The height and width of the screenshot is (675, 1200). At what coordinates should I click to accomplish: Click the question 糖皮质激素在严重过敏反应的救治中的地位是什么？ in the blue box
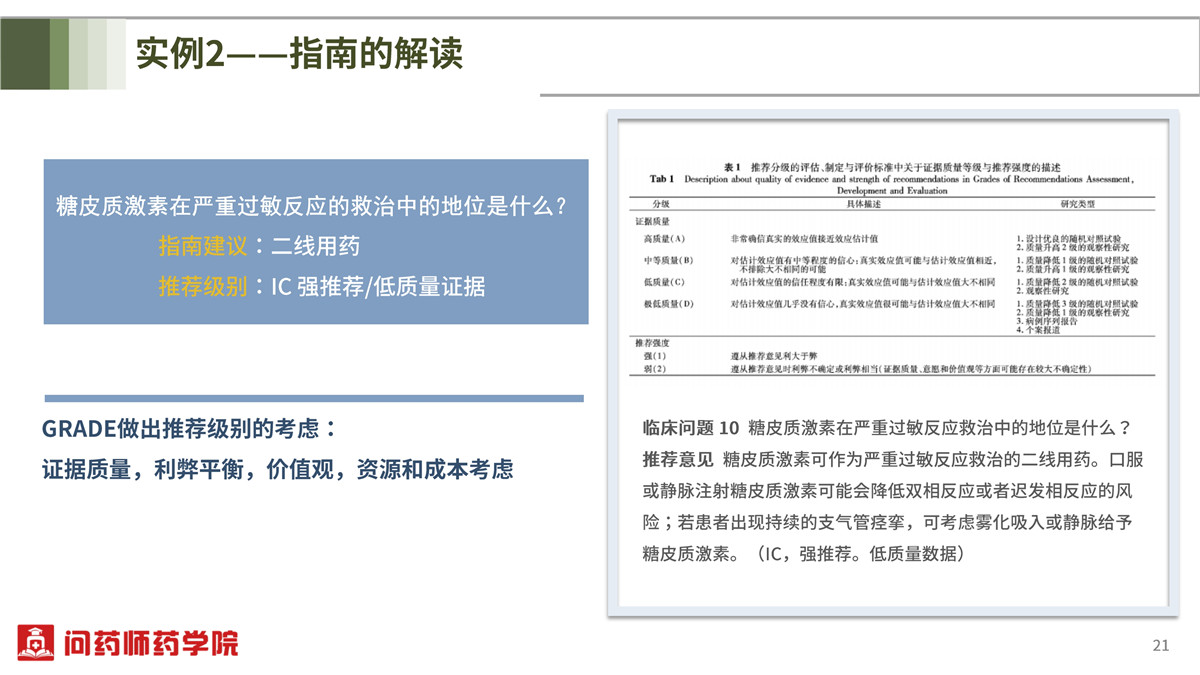coord(314,208)
